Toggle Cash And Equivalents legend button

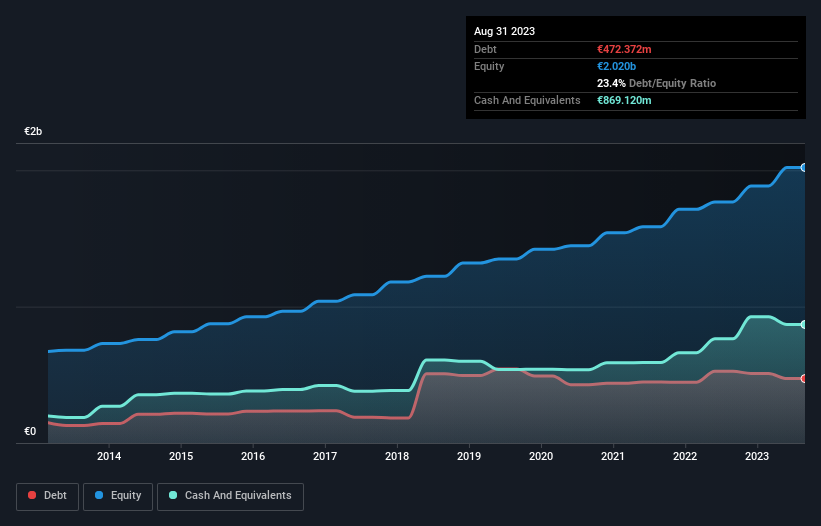point(230,496)
